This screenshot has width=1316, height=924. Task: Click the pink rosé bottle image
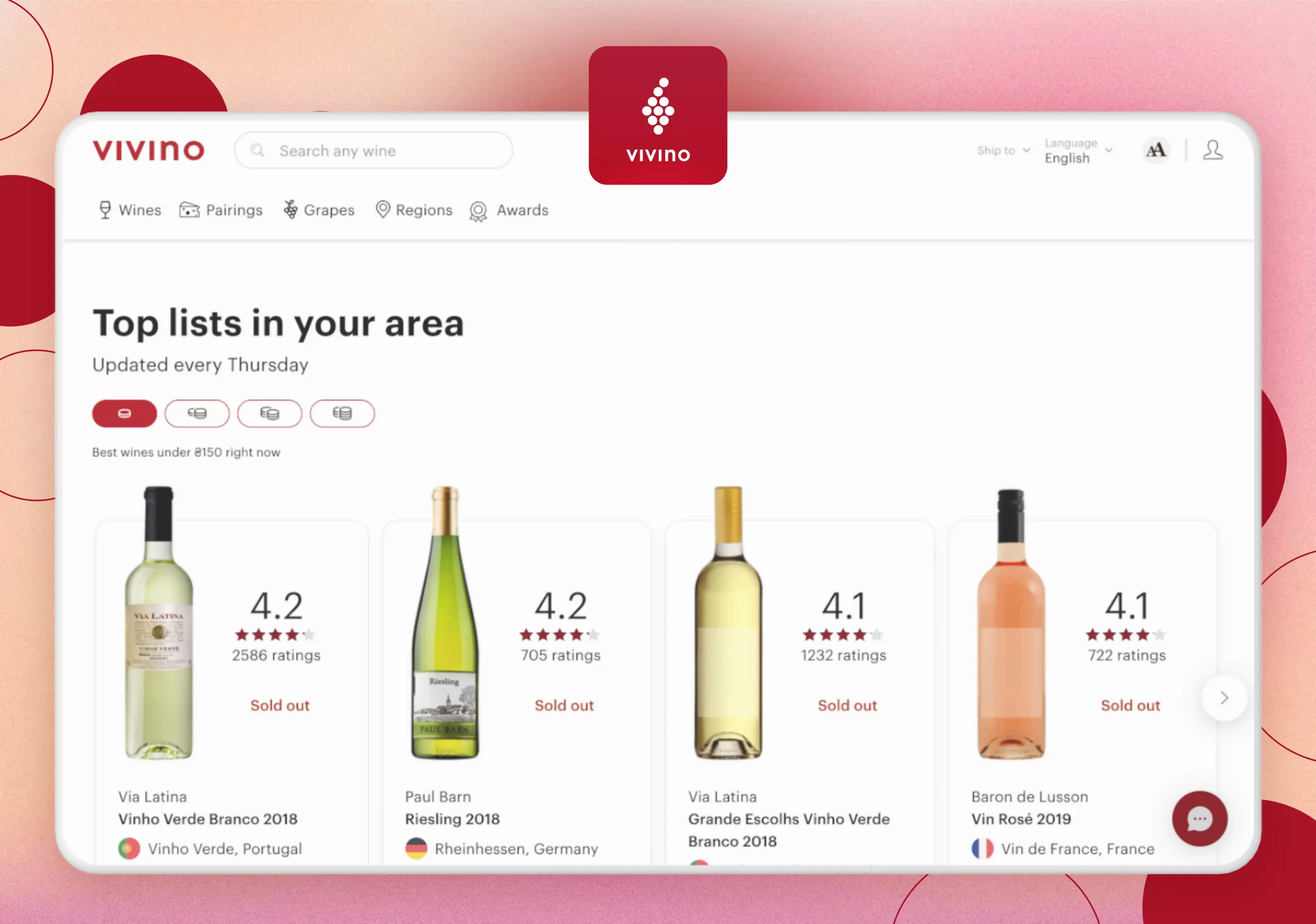click(x=1011, y=624)
